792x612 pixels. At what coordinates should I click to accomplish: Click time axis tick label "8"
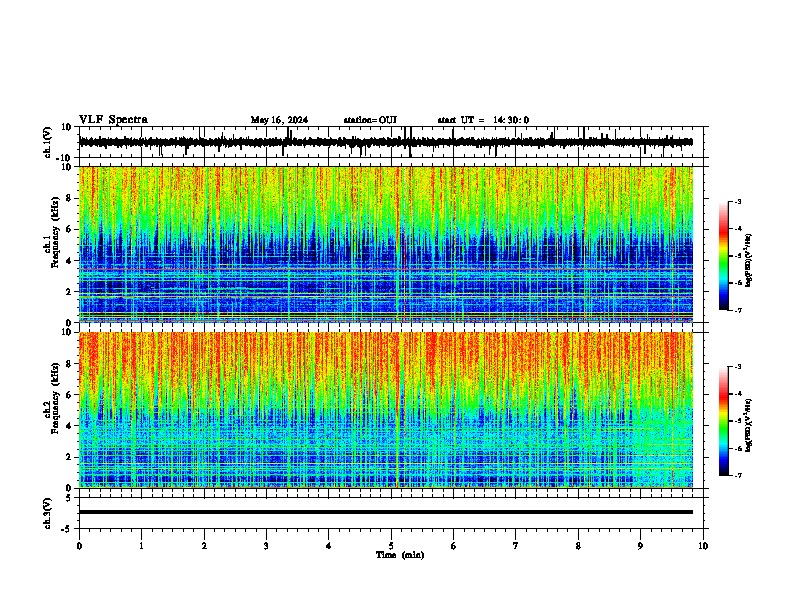(x=578, y=546)
